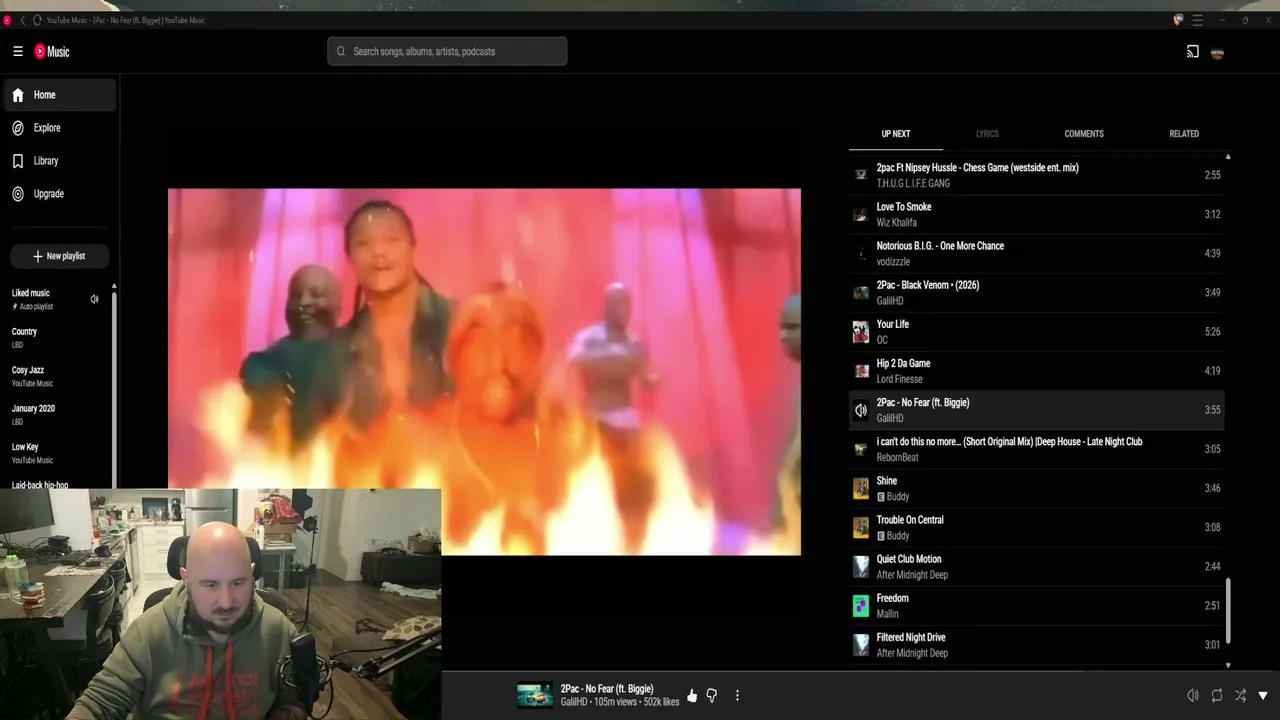Click the Hip 2 Da Game thumbnail

[860, 371]
